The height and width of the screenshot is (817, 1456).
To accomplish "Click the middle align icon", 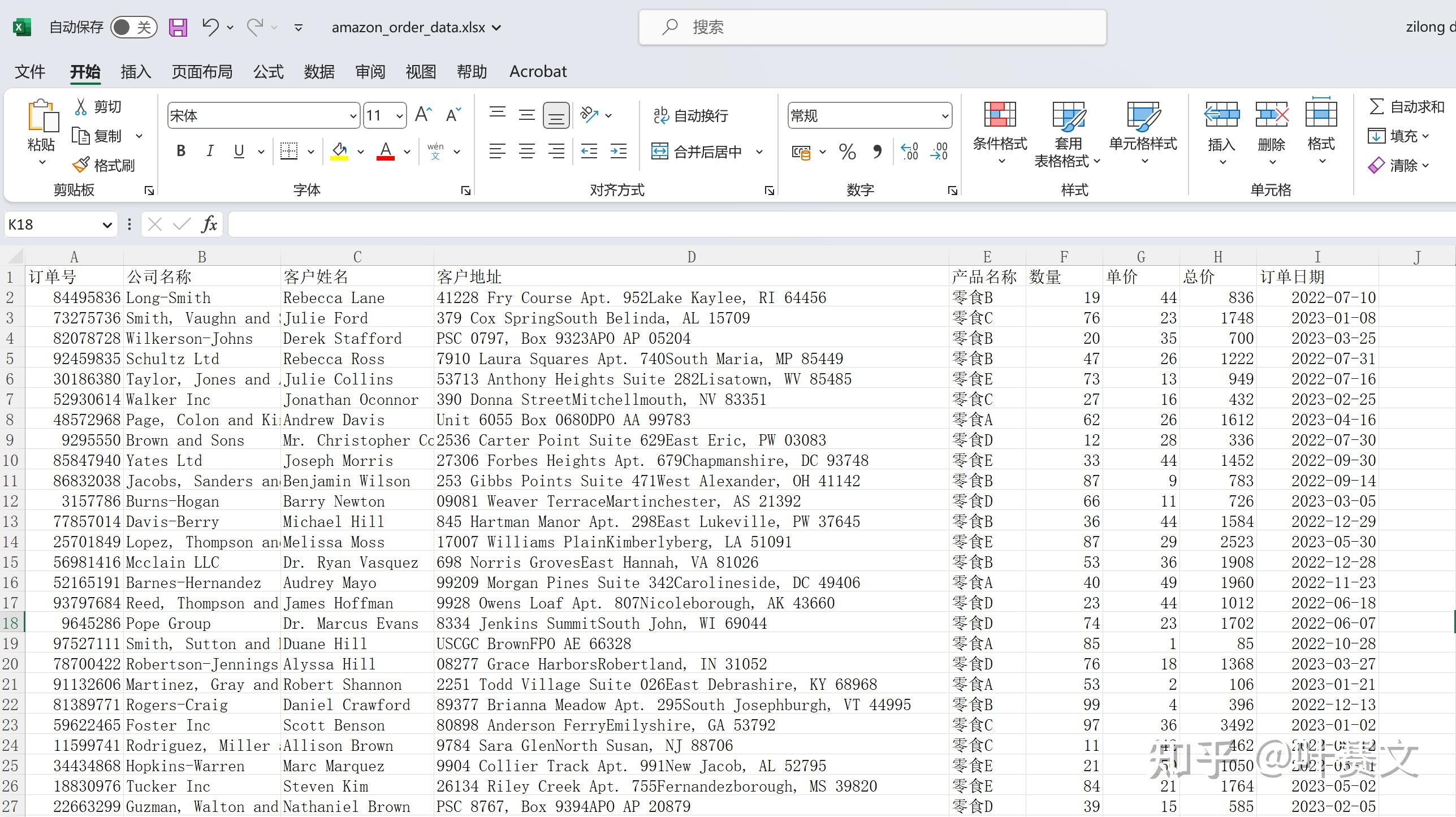I will (x=527, y=115).
